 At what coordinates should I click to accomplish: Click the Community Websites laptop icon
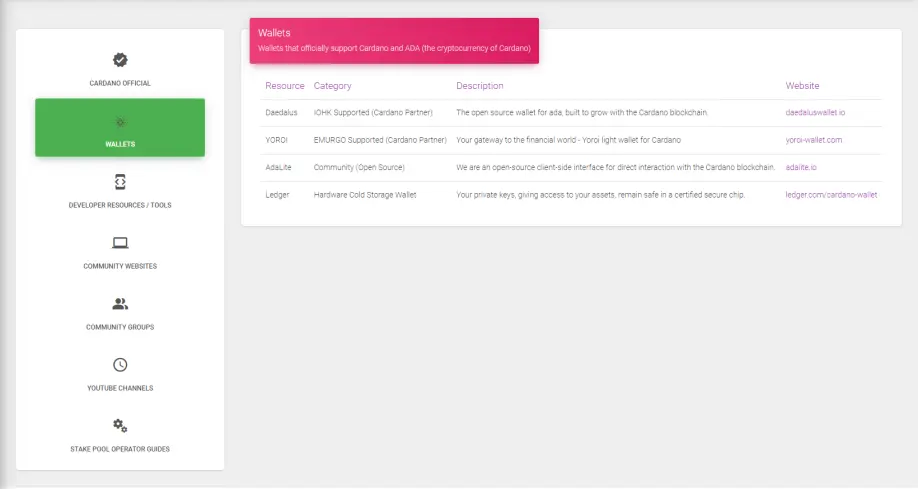[x=120, y=242]
